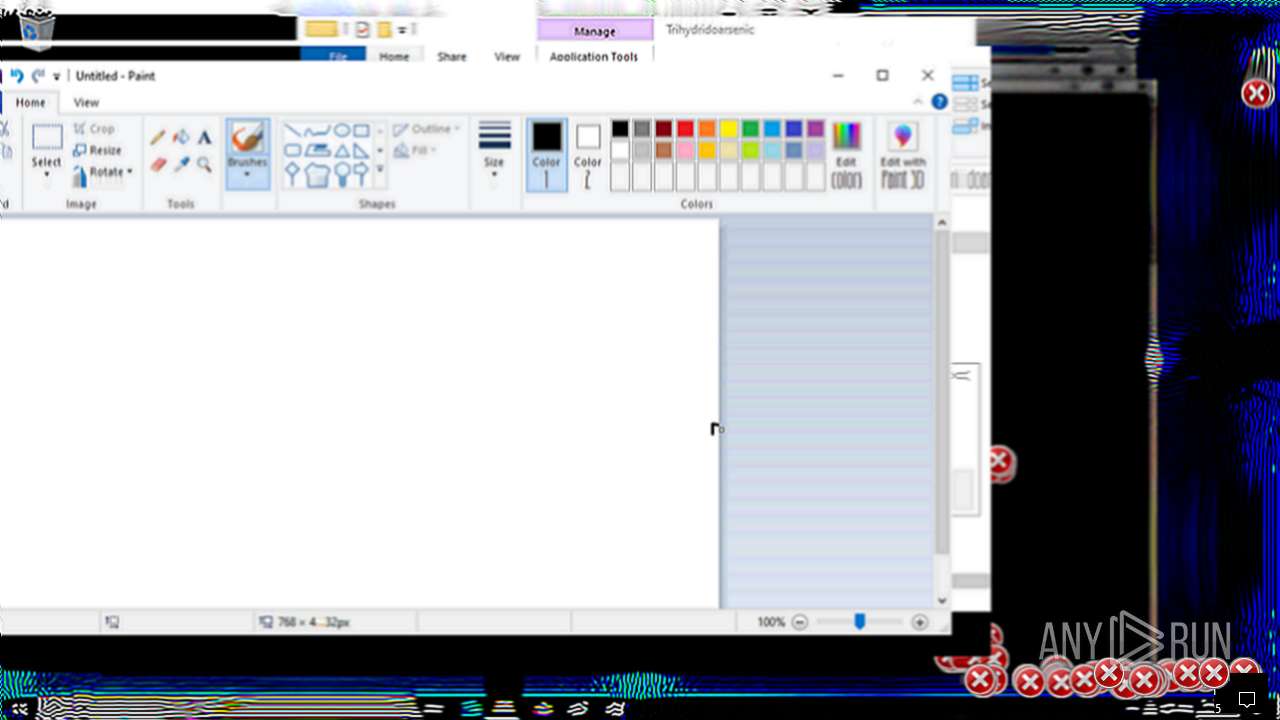
Task: Click the 100% zoom percentage text
Action: [x=771, y=622]
